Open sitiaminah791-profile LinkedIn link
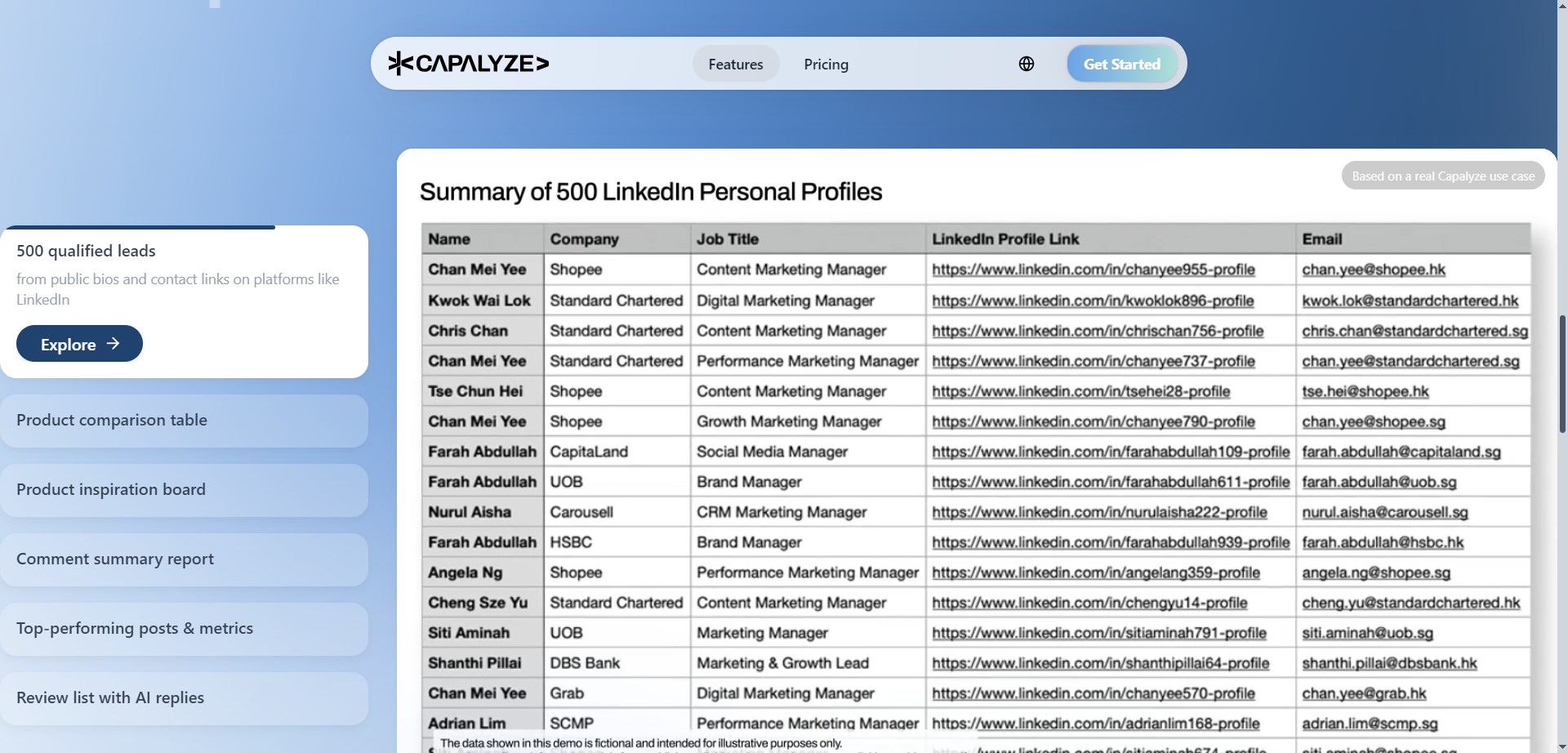This screenshot has width=1568, height=753. [x=1099, y=633]
